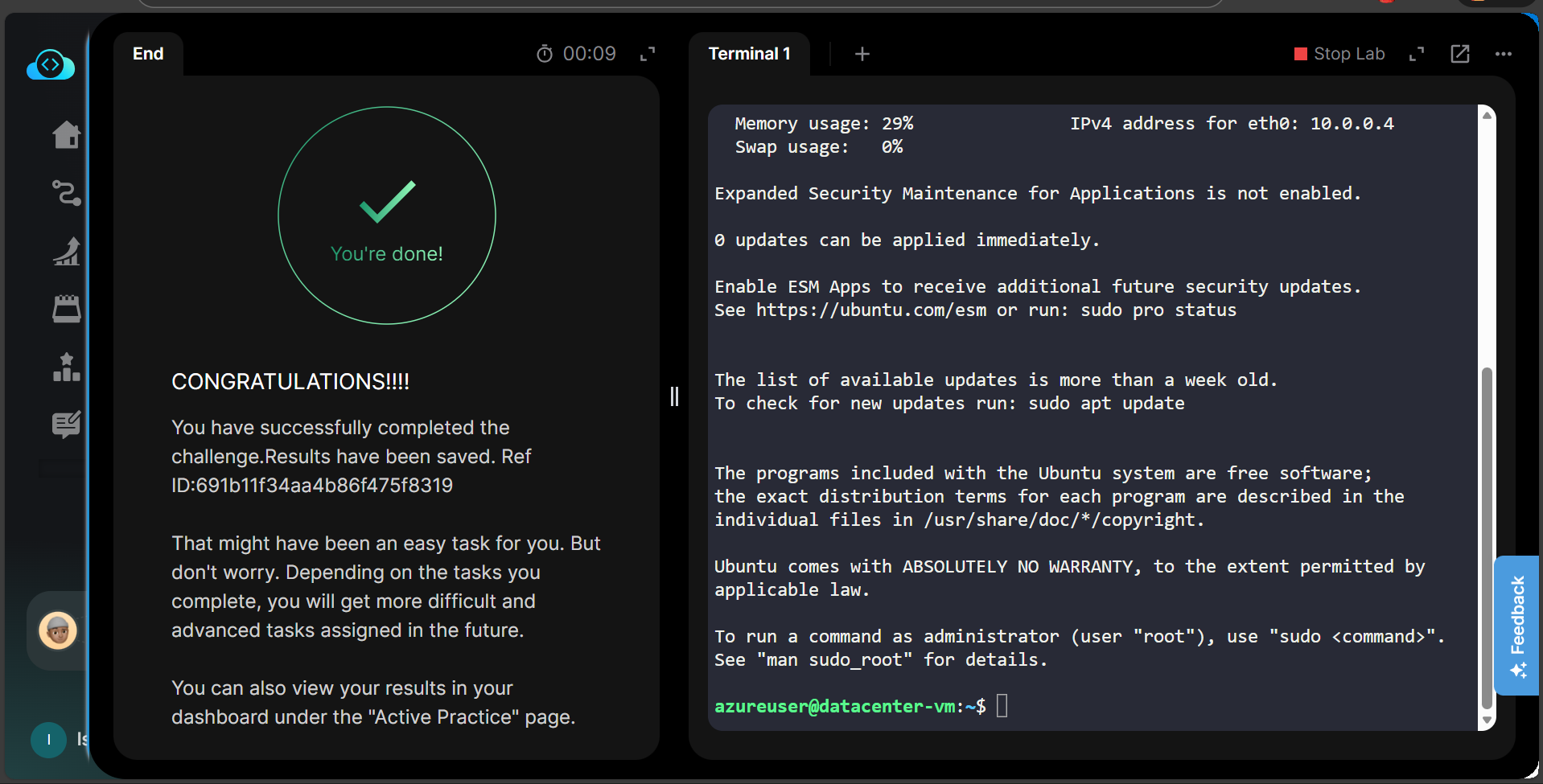Select the End tab

(x=148, y=54)
